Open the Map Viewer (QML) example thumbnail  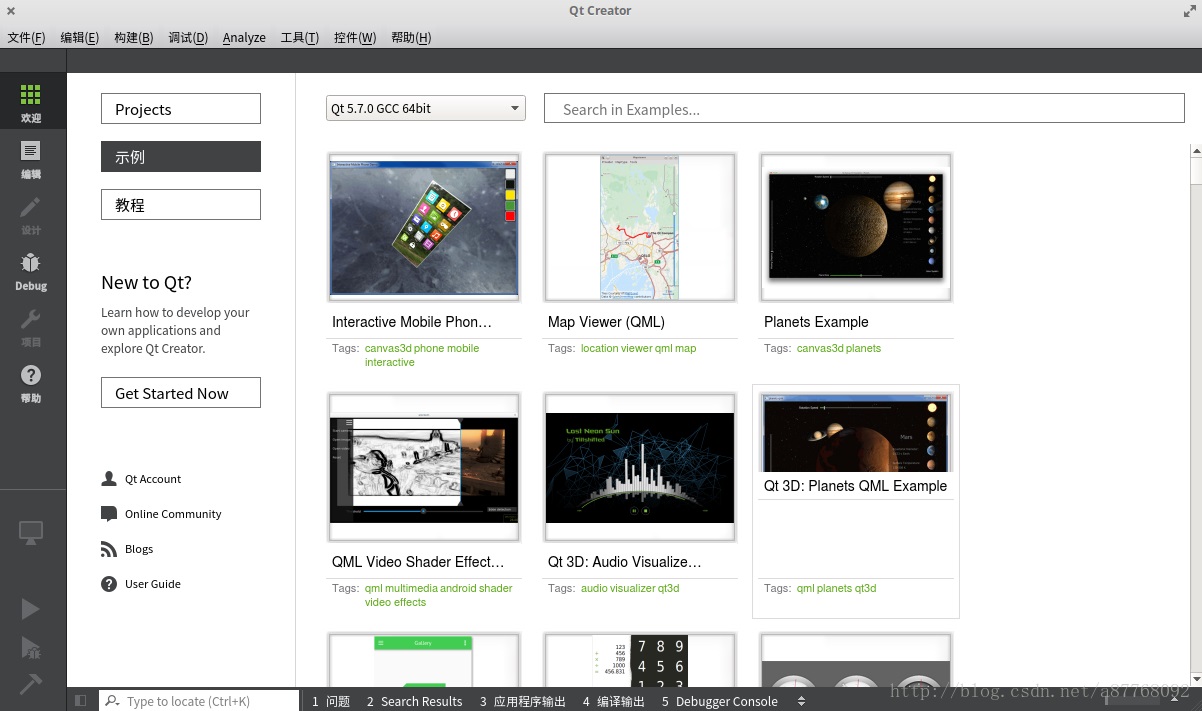(x=640, y=227)
